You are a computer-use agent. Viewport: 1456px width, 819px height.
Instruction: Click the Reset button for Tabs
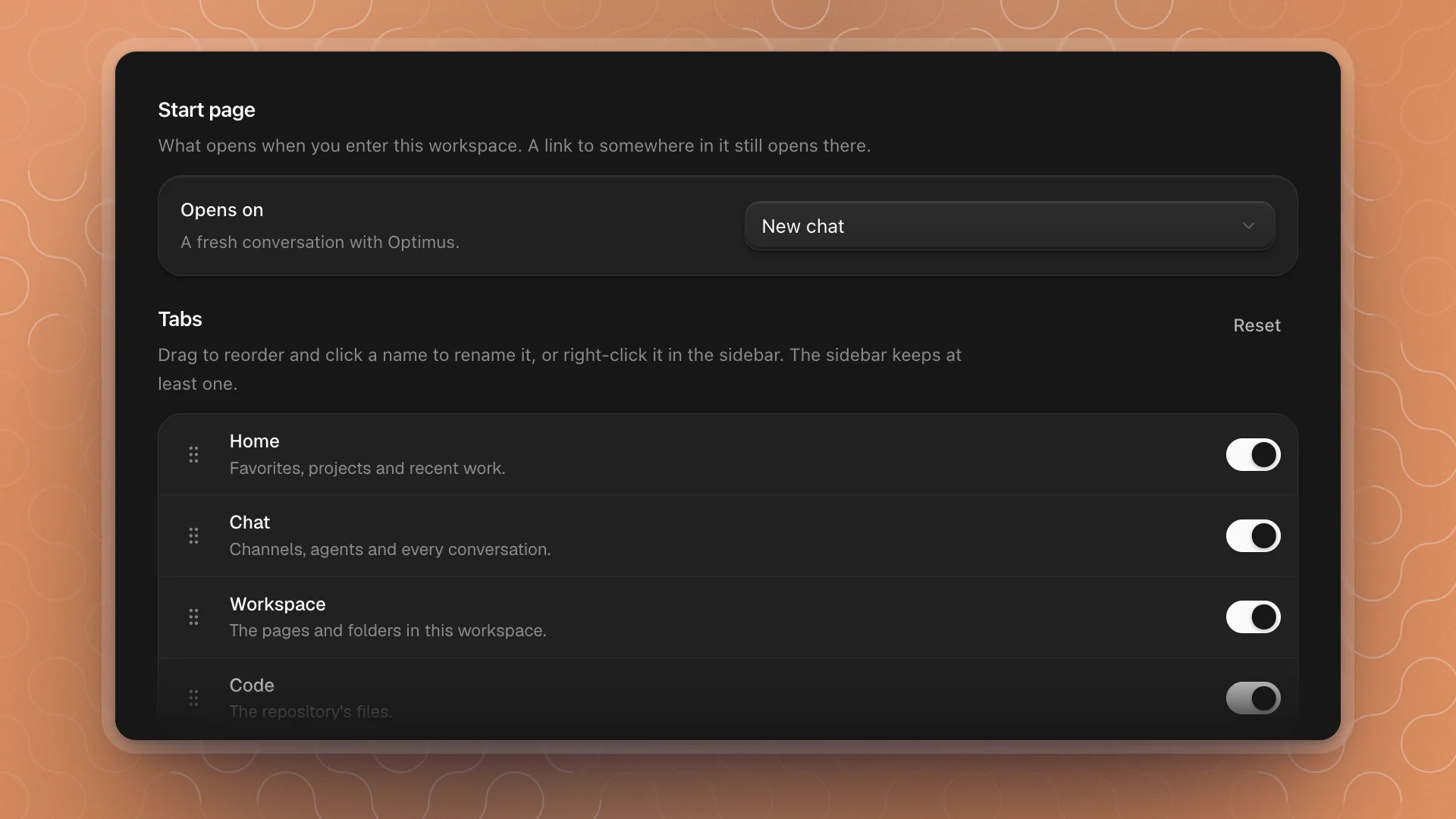(1257, 325)
